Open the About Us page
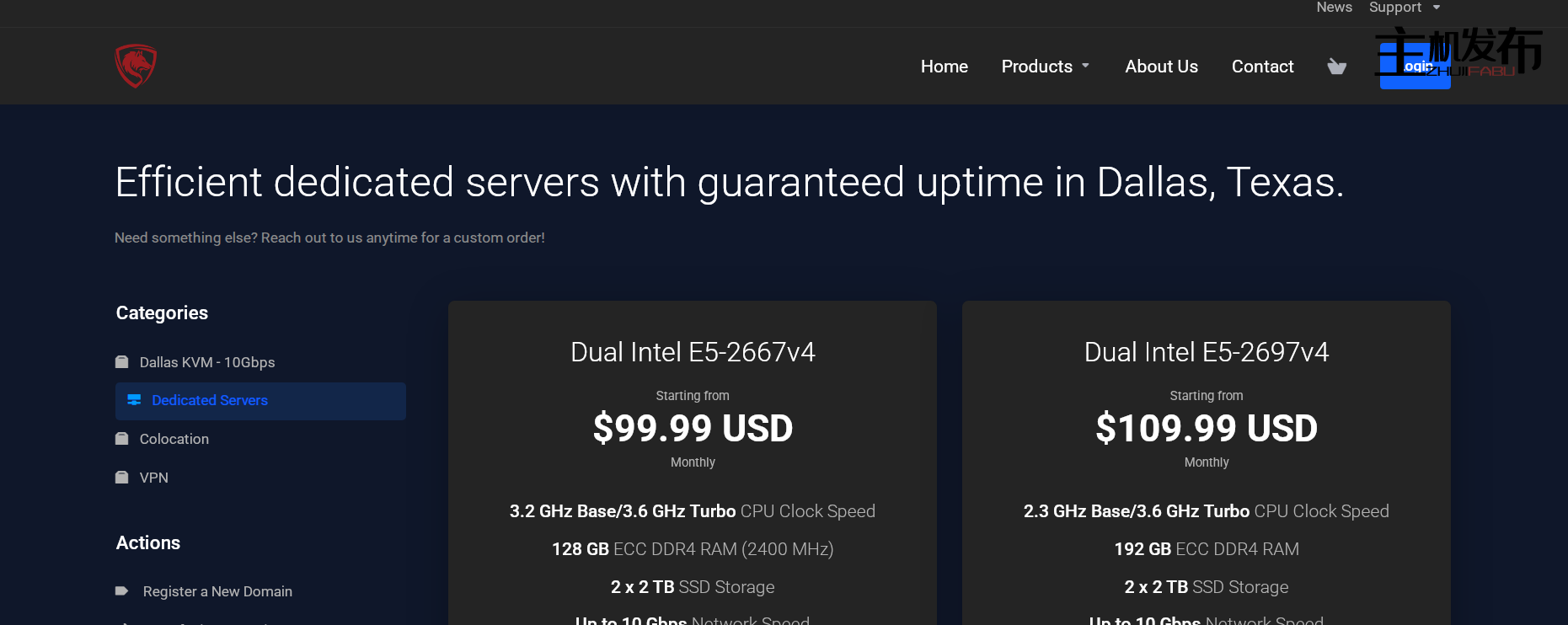The width and height of the screenshot is (1568, 625). (1161, 67)
